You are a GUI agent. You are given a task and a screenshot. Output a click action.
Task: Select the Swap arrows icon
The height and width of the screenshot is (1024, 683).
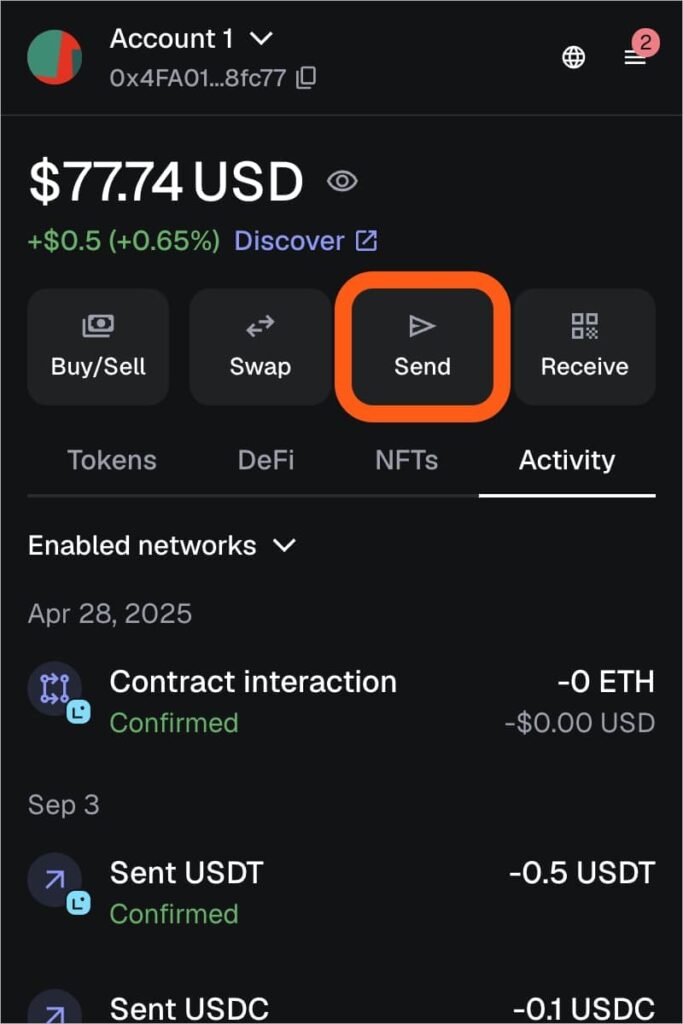[x=259, y=325]
